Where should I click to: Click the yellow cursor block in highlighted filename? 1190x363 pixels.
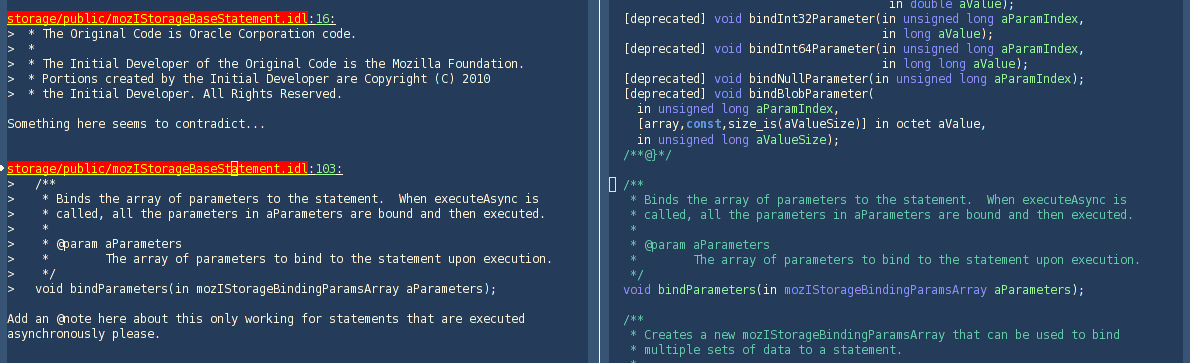[x=235, y=169]
